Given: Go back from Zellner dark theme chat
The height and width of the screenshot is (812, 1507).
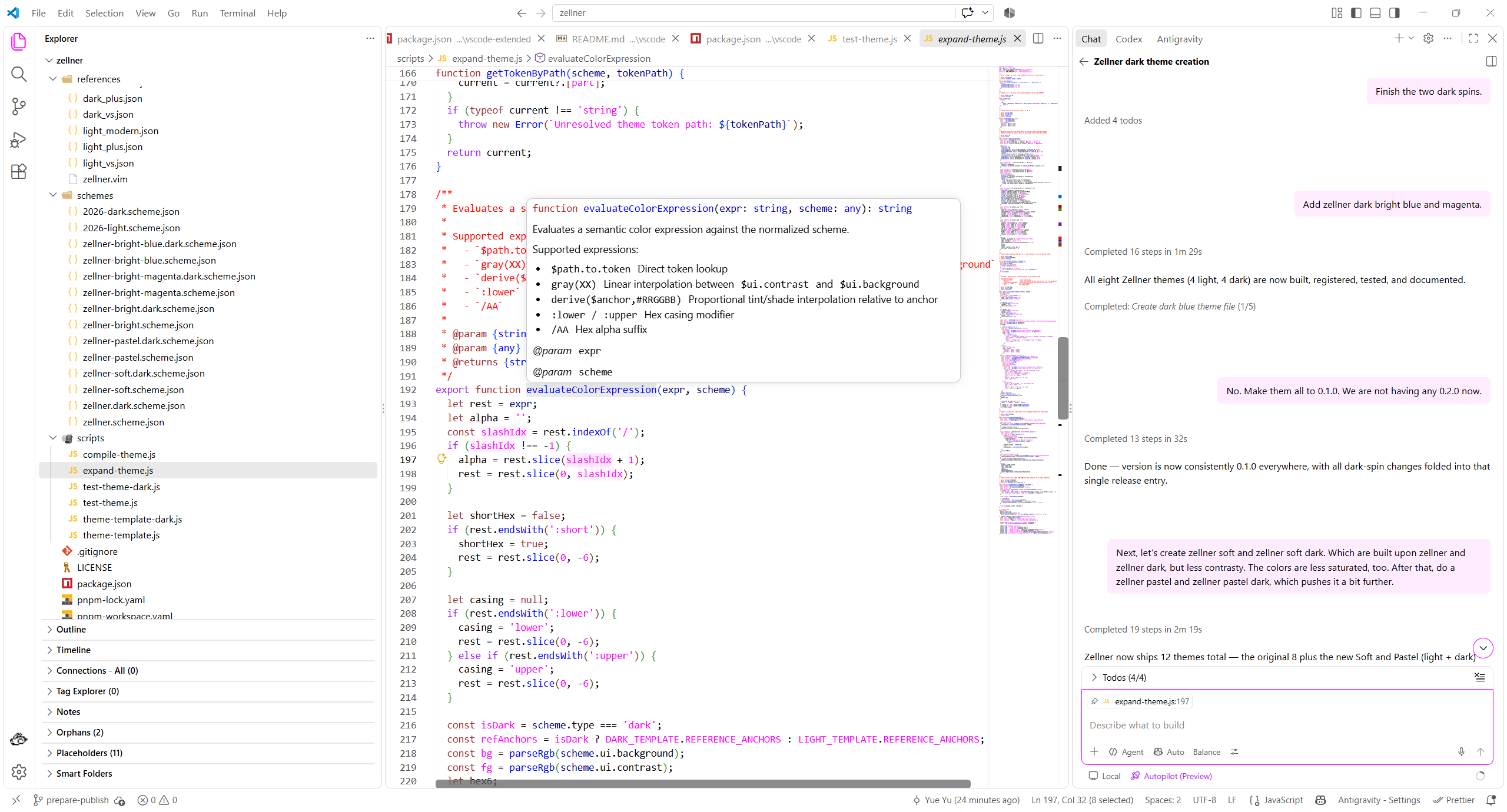Looking at the screenshot, I should 1084,62.
